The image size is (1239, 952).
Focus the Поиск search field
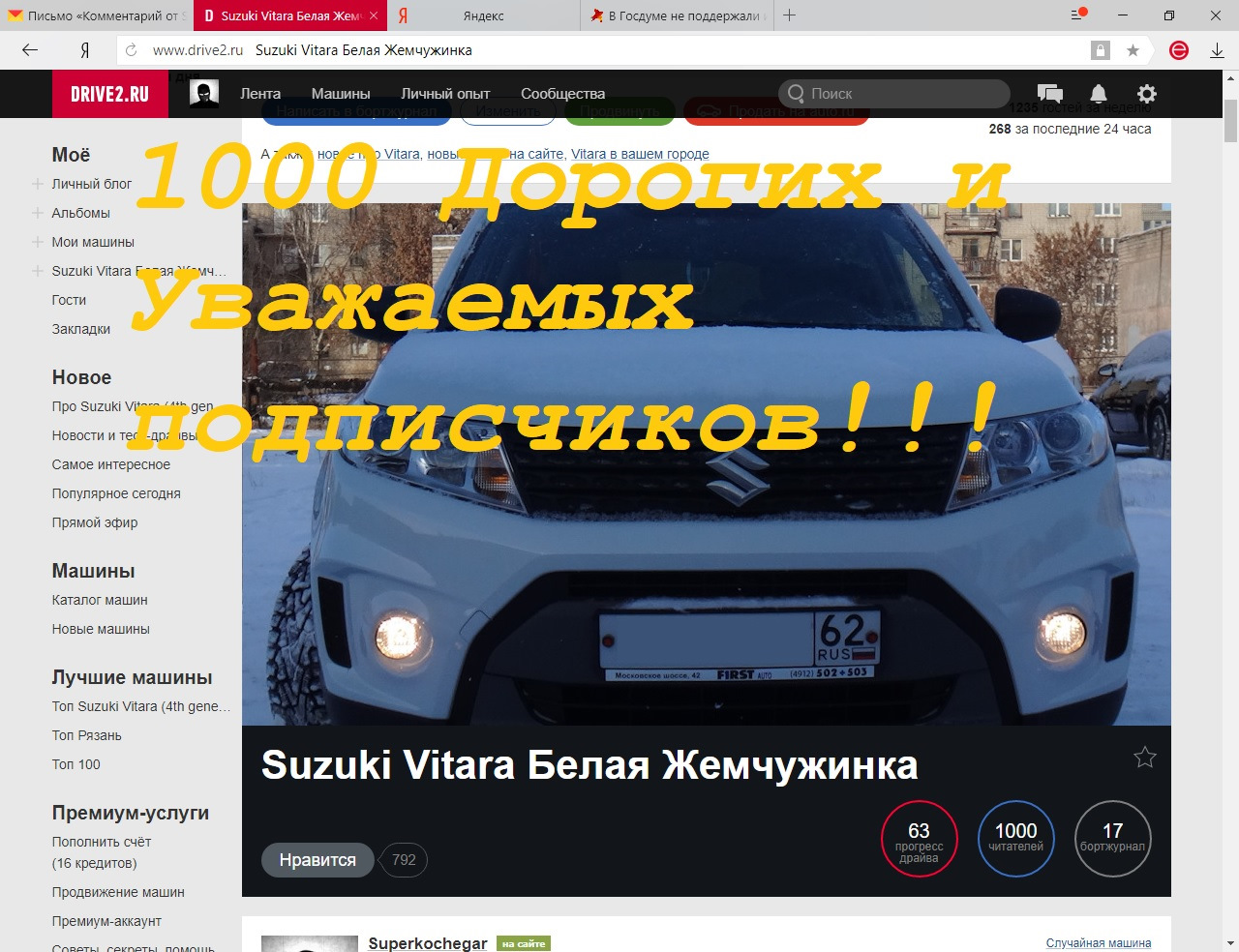894,94
